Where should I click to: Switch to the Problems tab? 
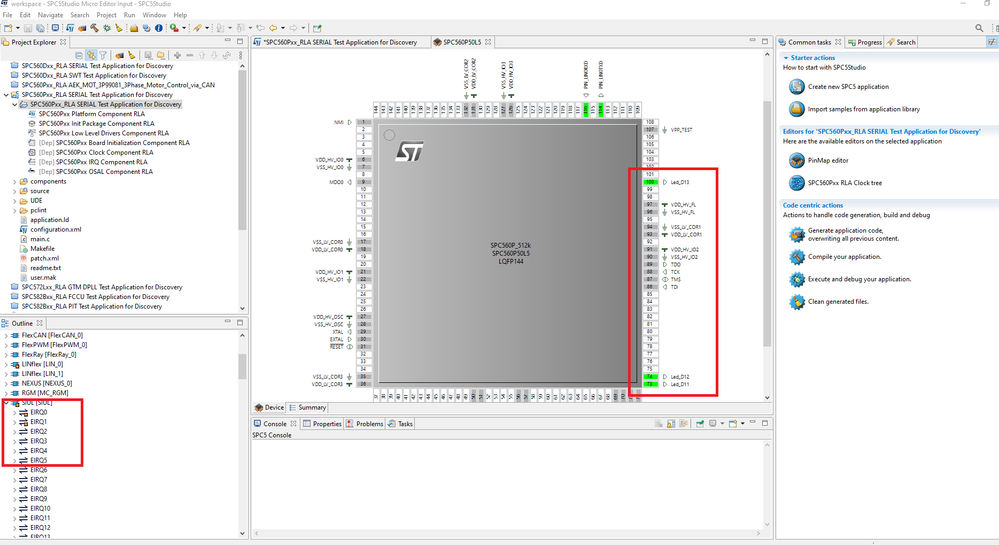coord(365,423)
